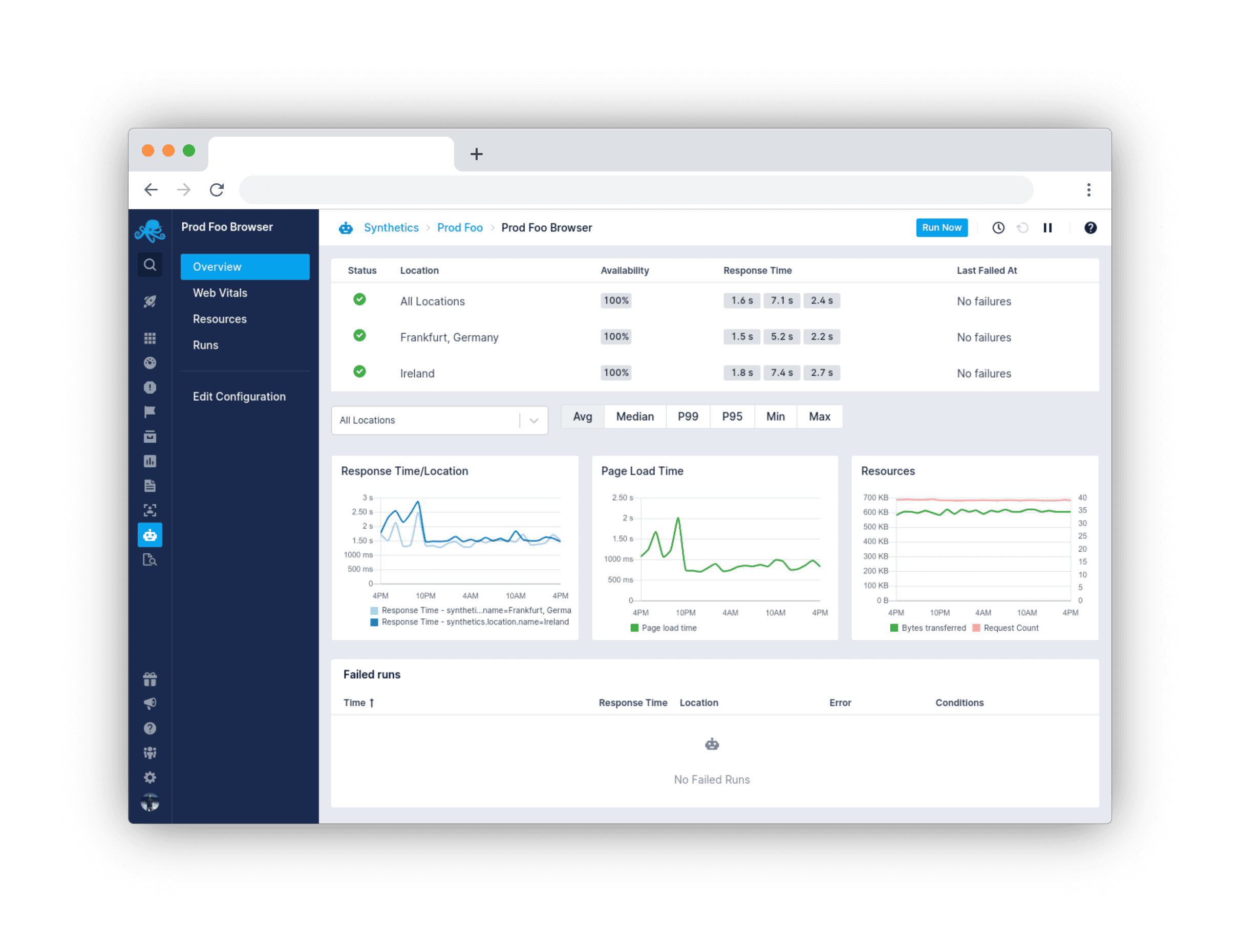Click the synthetics robot icon in sidebar
The image size is (1240, 952).
(149, 535)
